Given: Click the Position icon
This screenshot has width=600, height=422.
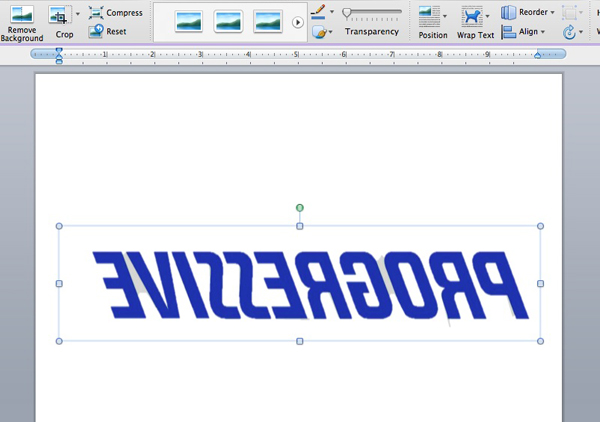Looking at the screenshot, I should pos(429,16).
